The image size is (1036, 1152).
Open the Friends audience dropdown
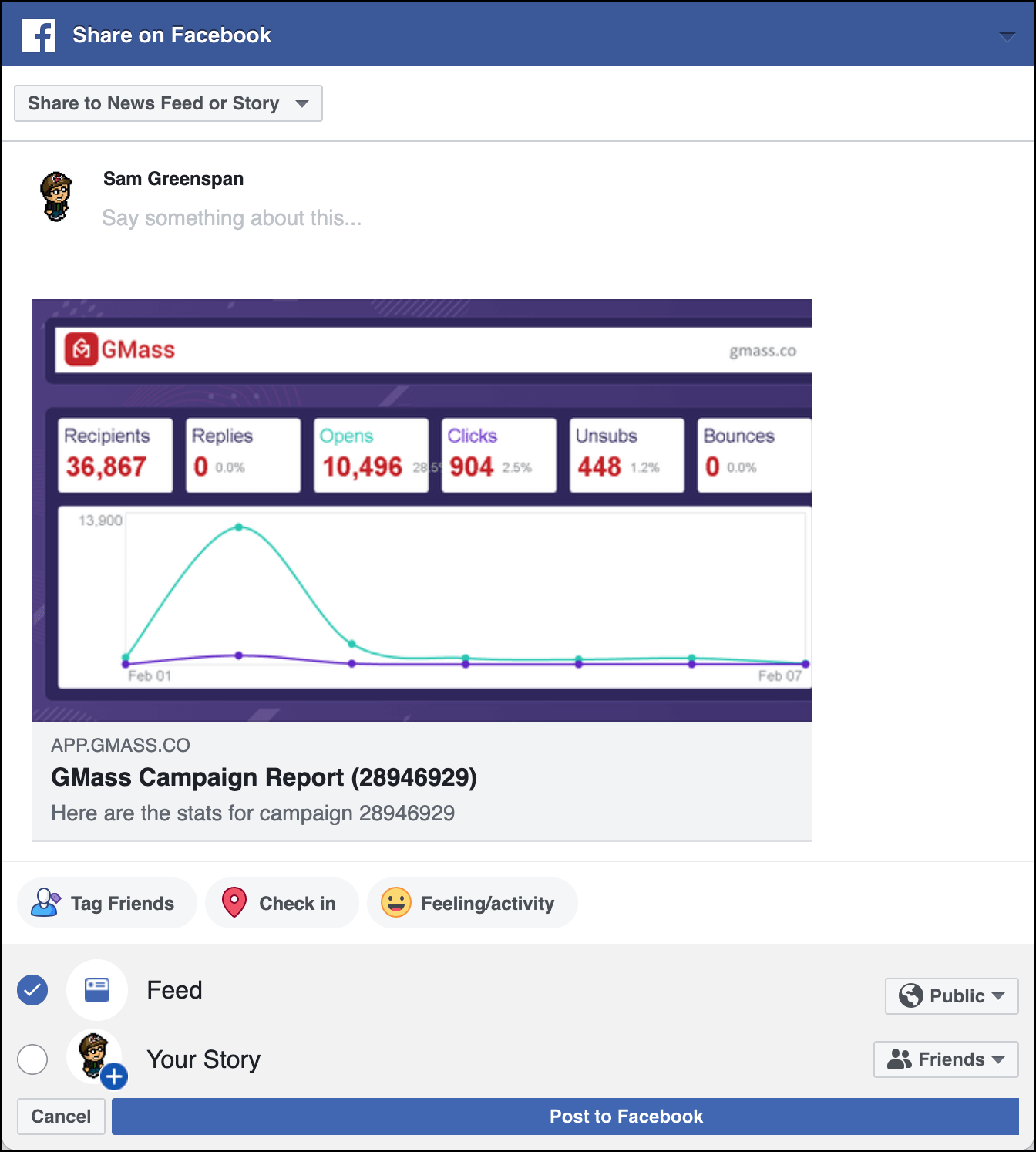point(946,1059)
